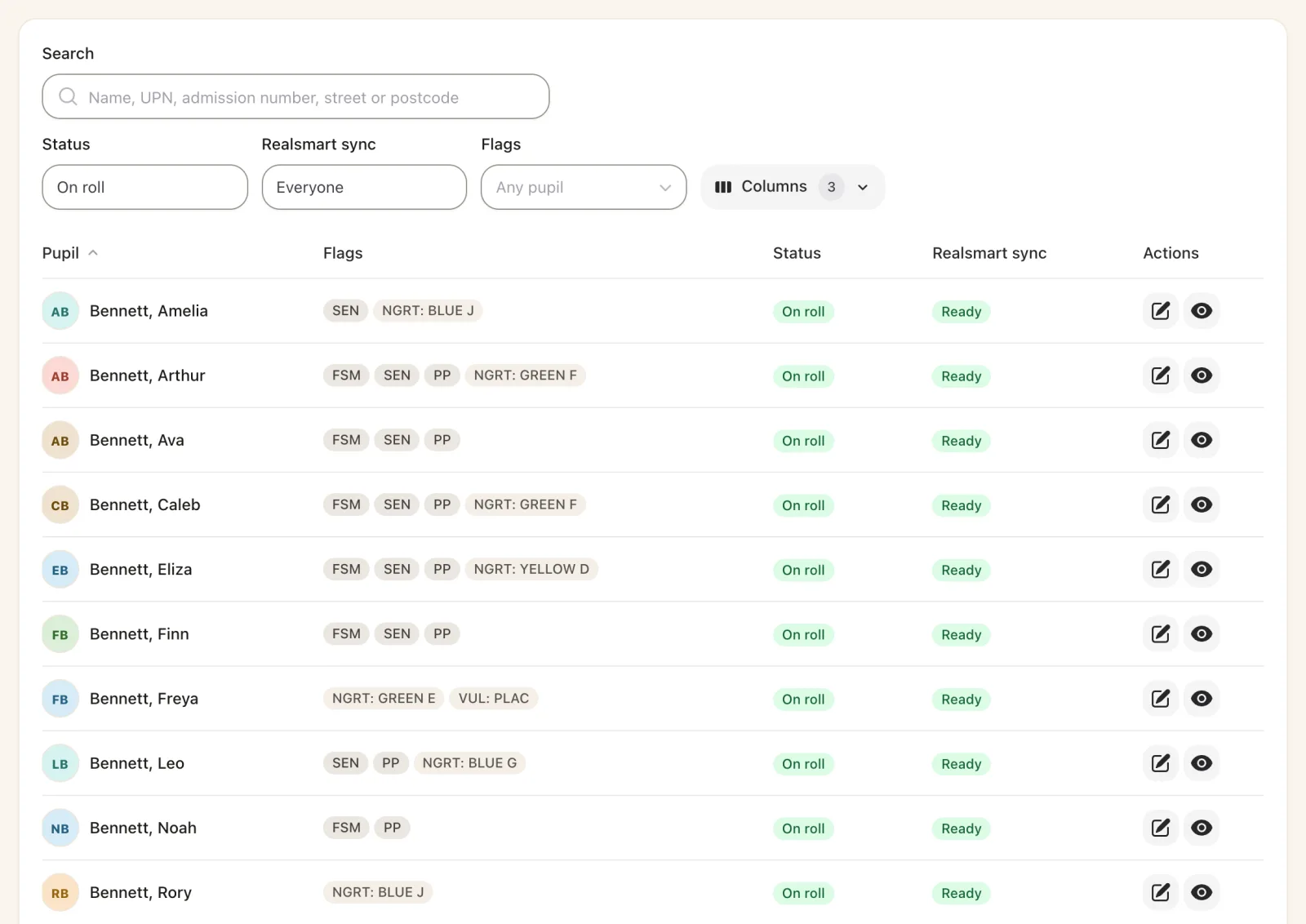Edit Bennett, Caleb's record
Screen dimensions: 1306x924
[x=1160, y=504]
